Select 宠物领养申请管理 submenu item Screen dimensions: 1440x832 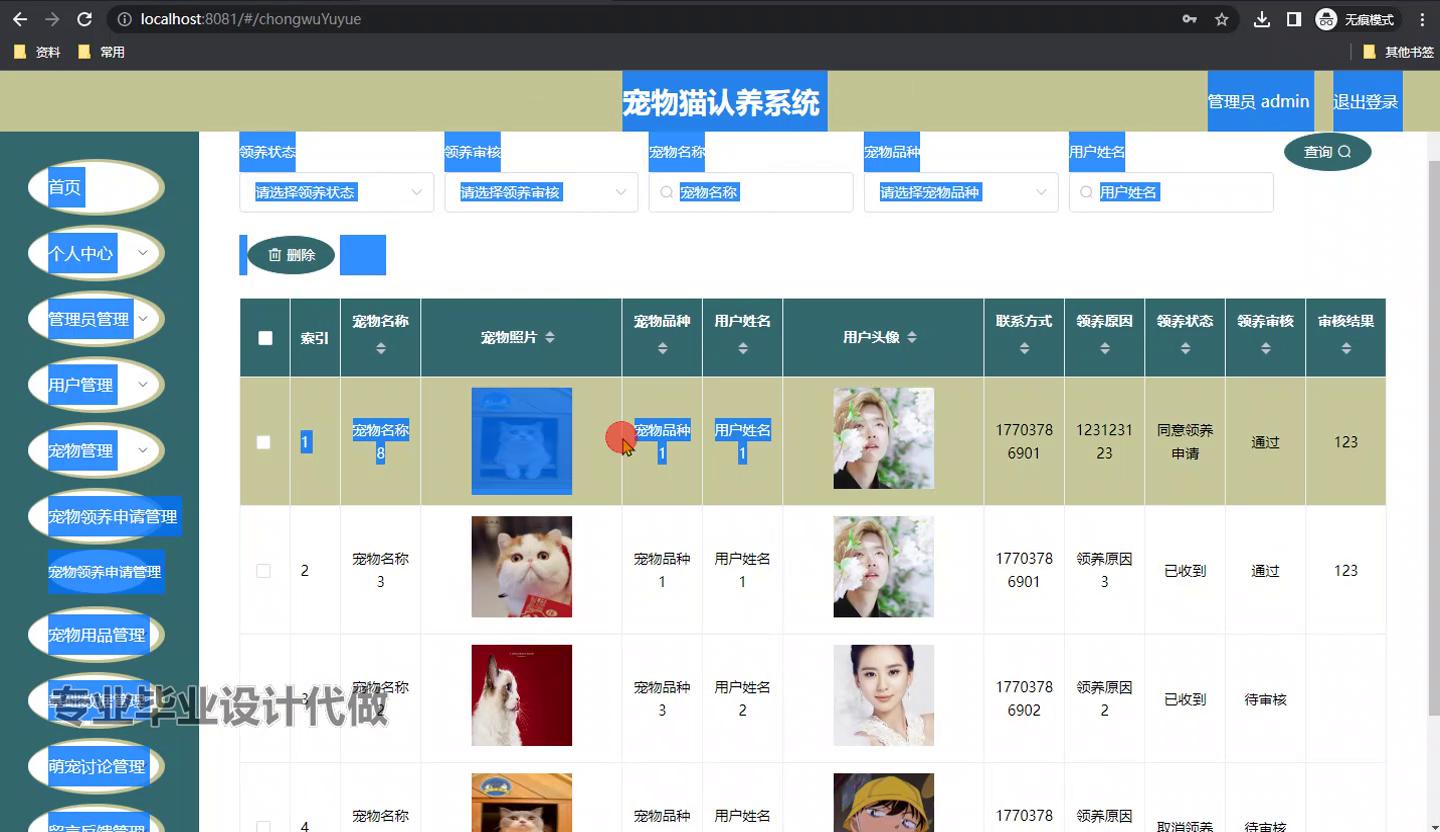tap(105, 572)
